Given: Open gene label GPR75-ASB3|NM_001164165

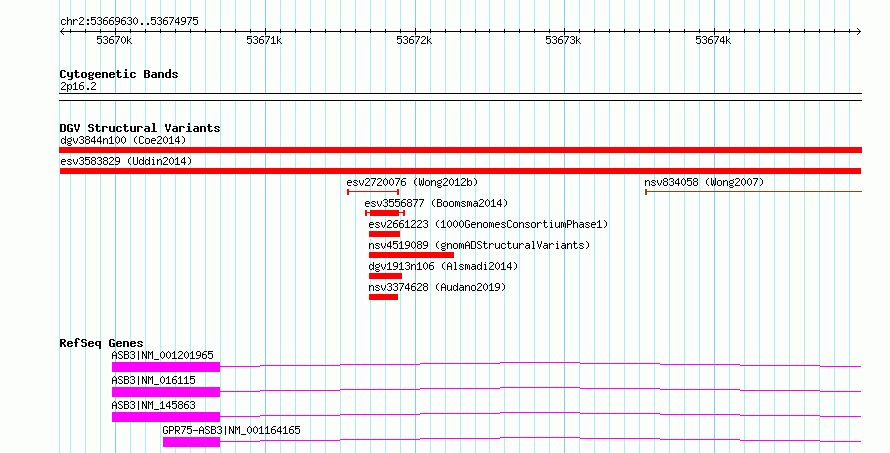Looking at the screenshot, I should (232, 430).
